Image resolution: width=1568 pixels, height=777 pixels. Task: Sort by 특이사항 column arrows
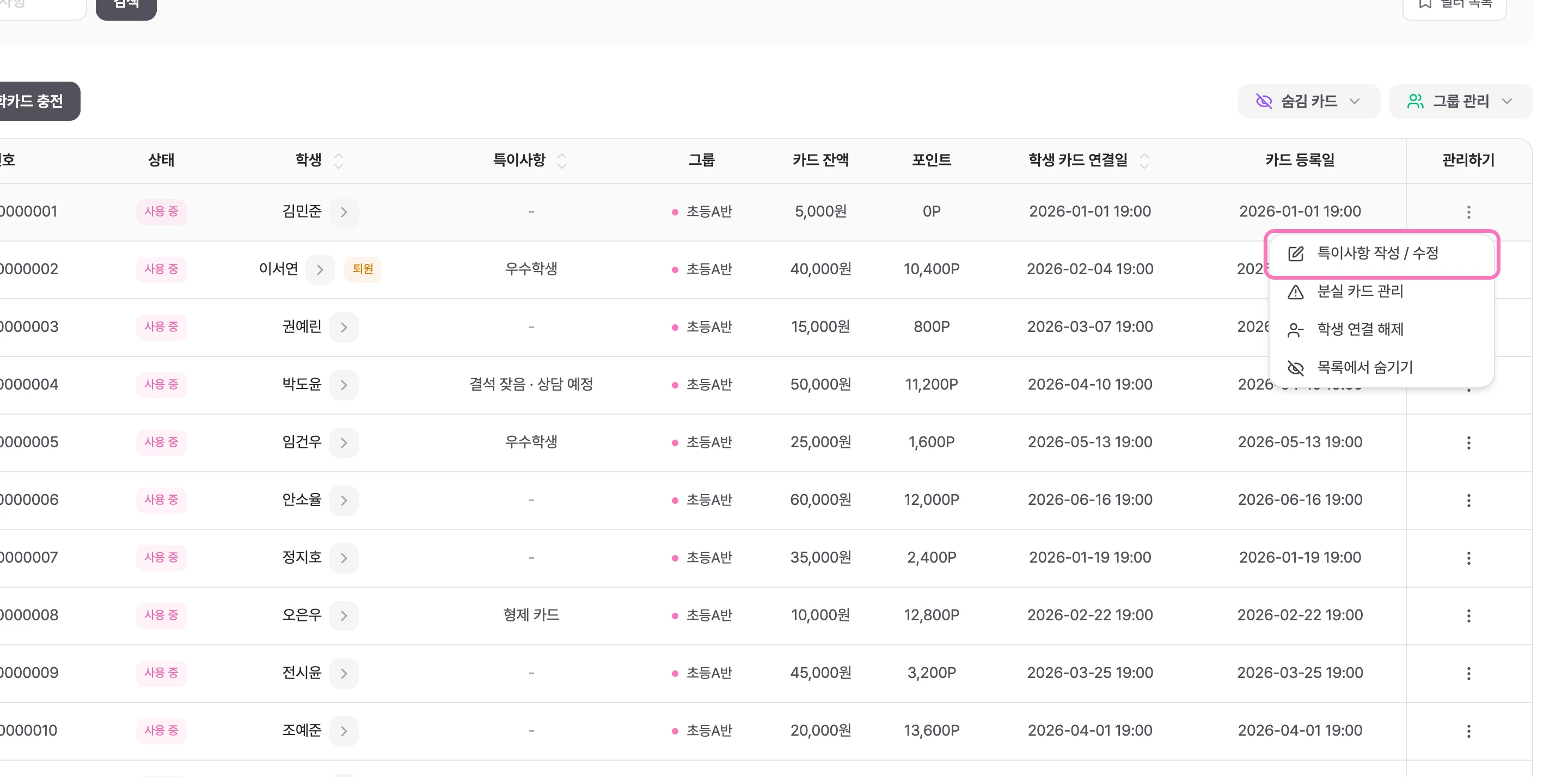(x=561, y=161)
